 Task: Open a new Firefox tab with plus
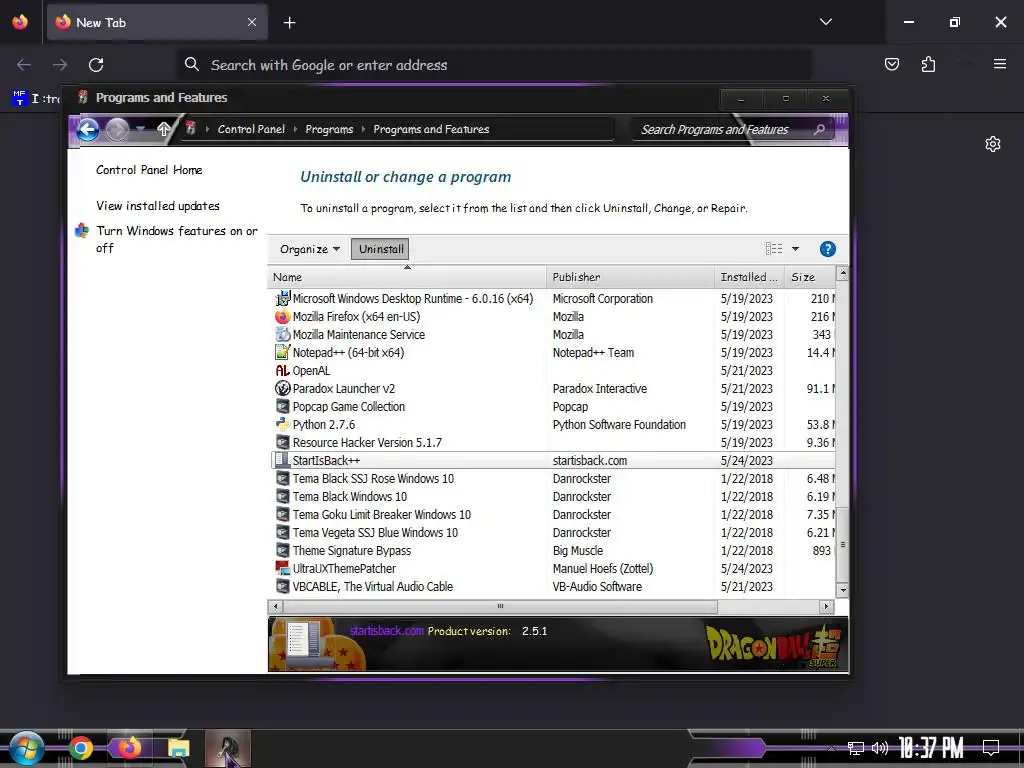289,23
